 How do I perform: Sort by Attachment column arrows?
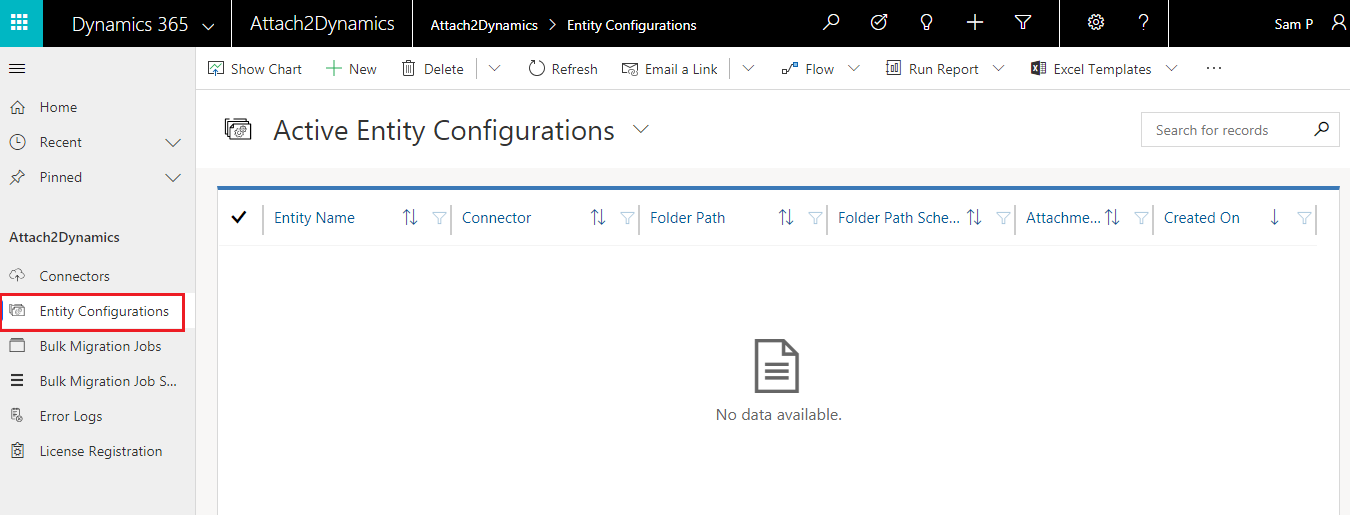tap(1112, 218)
